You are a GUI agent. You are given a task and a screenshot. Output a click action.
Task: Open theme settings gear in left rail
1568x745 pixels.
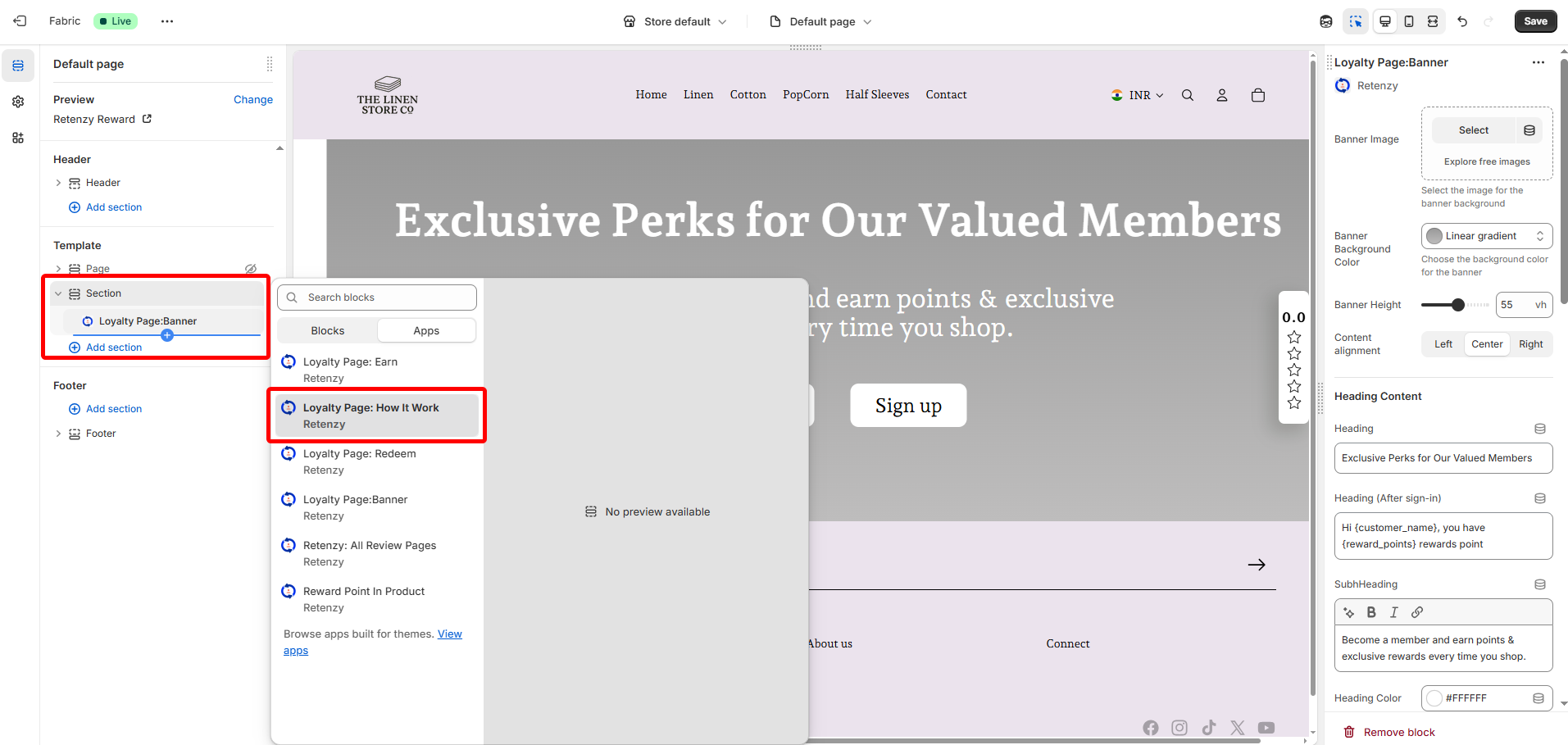click(x=18, y=102)
